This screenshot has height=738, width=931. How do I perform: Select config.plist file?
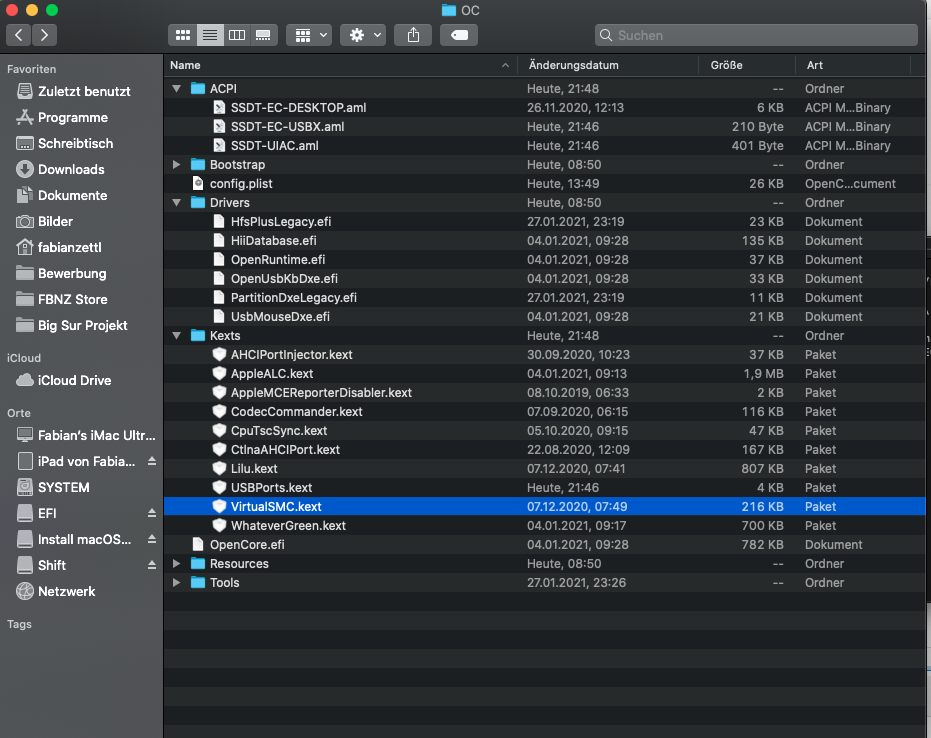pos(544,183)
